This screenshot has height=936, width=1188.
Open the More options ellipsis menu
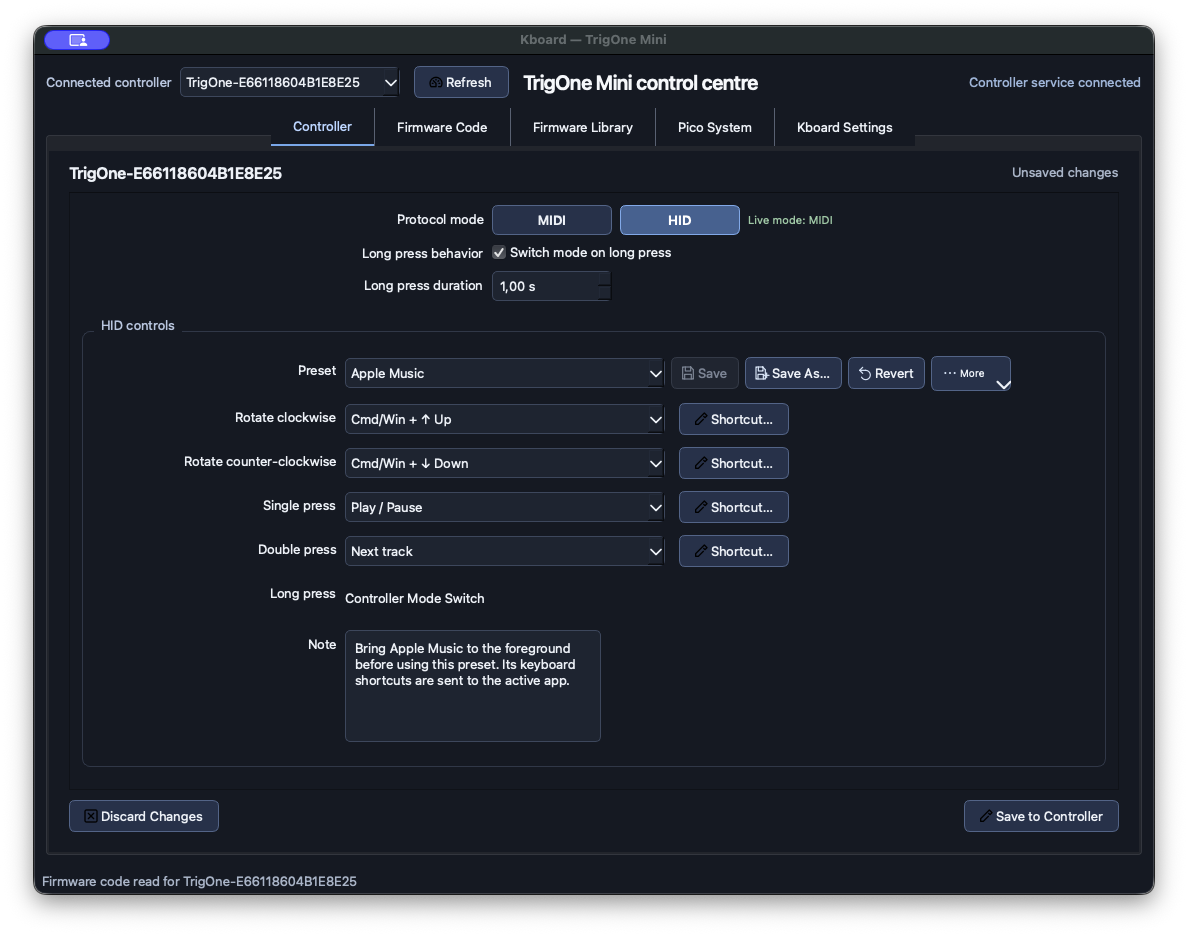click(970, 374)
